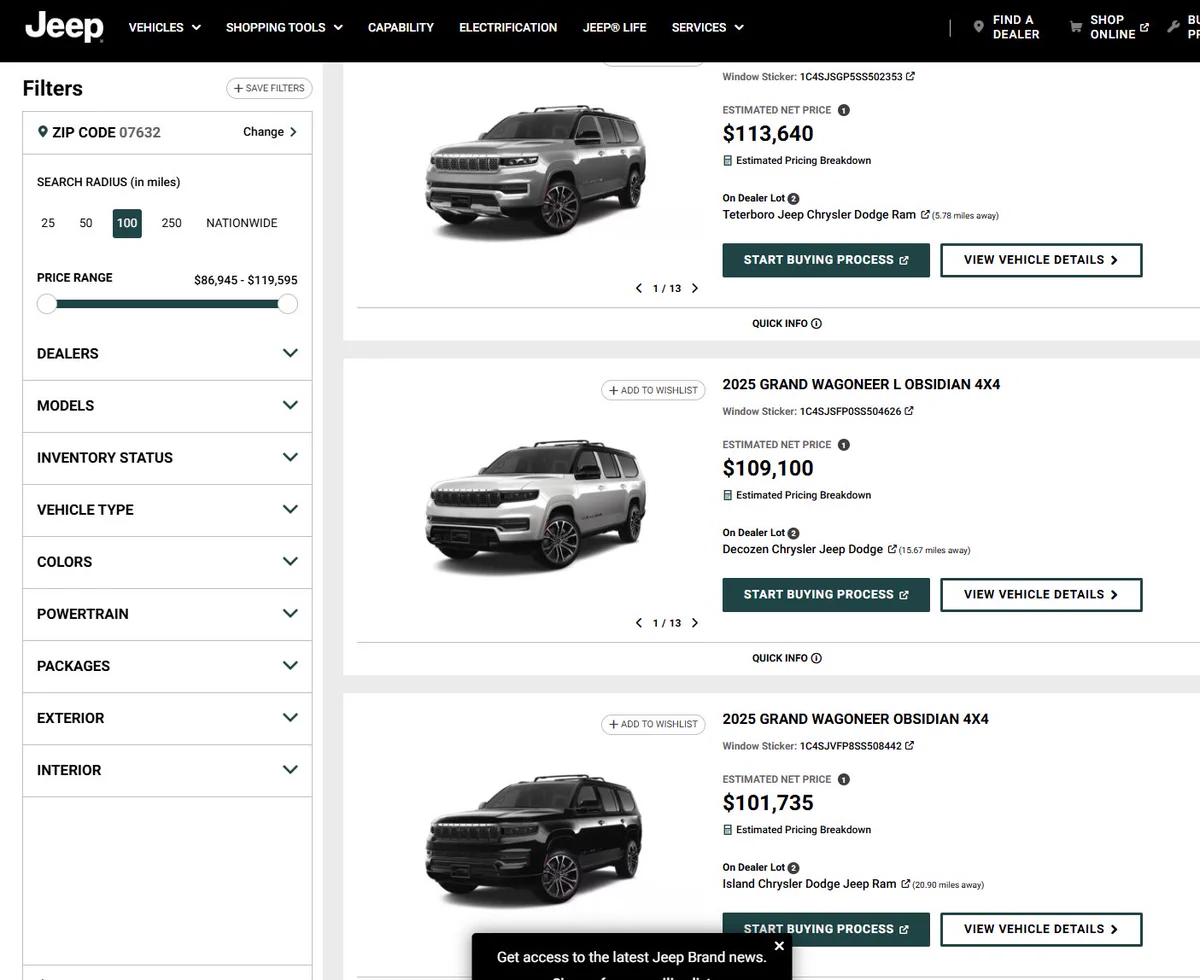This screenshot has height=980, width=1200.
Task: Open the Services menu
Action: tap(708, 27)
